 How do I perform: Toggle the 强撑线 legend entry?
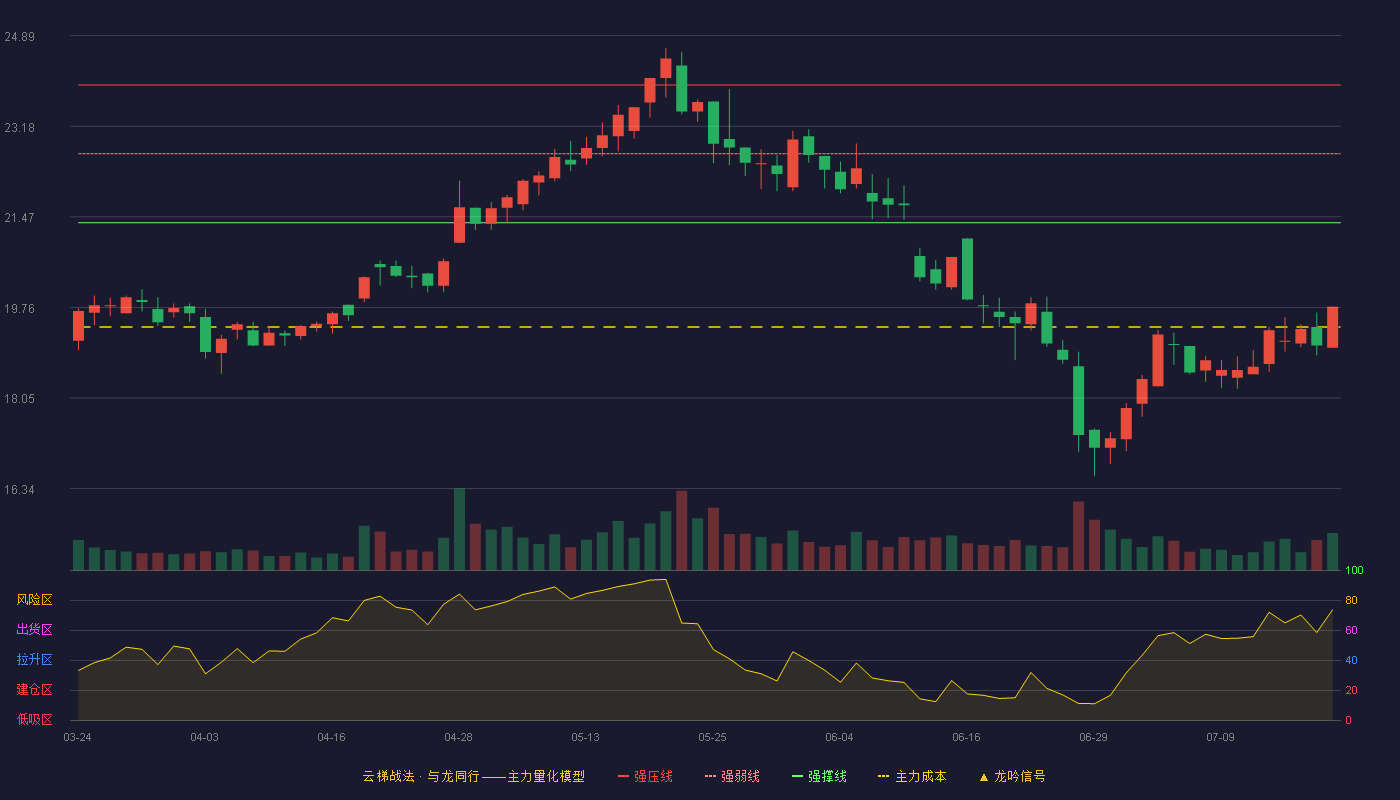pyautogui.click(x=819, y=776)
